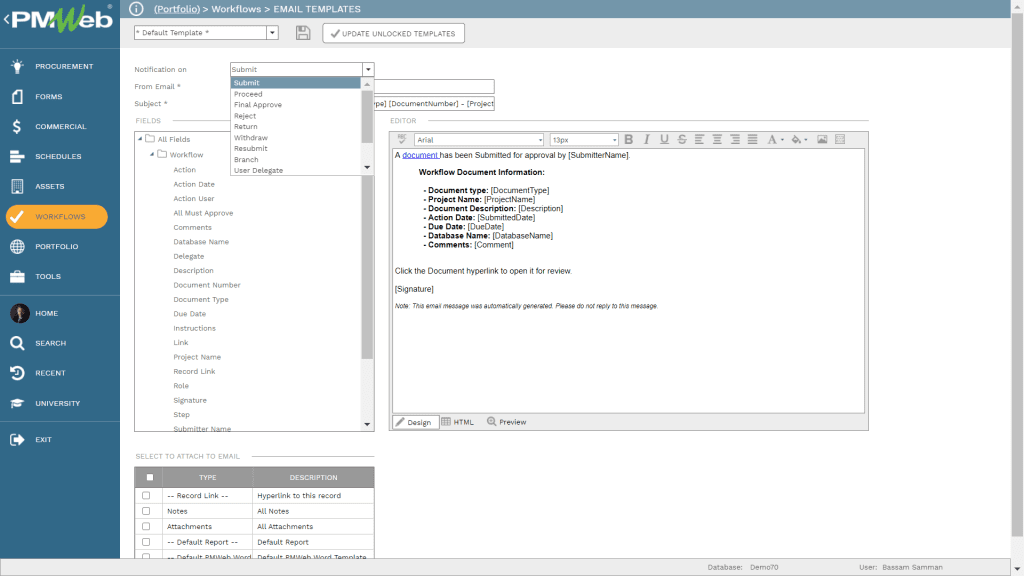Open the info icon beside the breadcrumb
This screenshot has width=1024, height=576.
pos(136,8)
